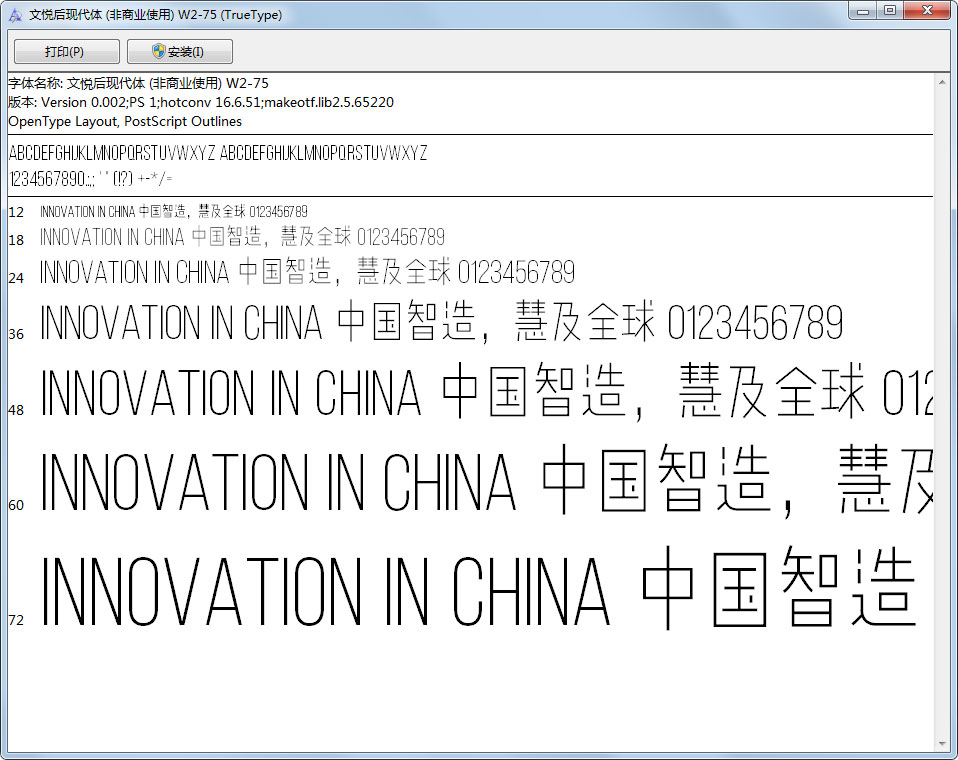This screenshot has height=760, width=958.
Task: Click the size 60 label
Action: tap(16, 506)
